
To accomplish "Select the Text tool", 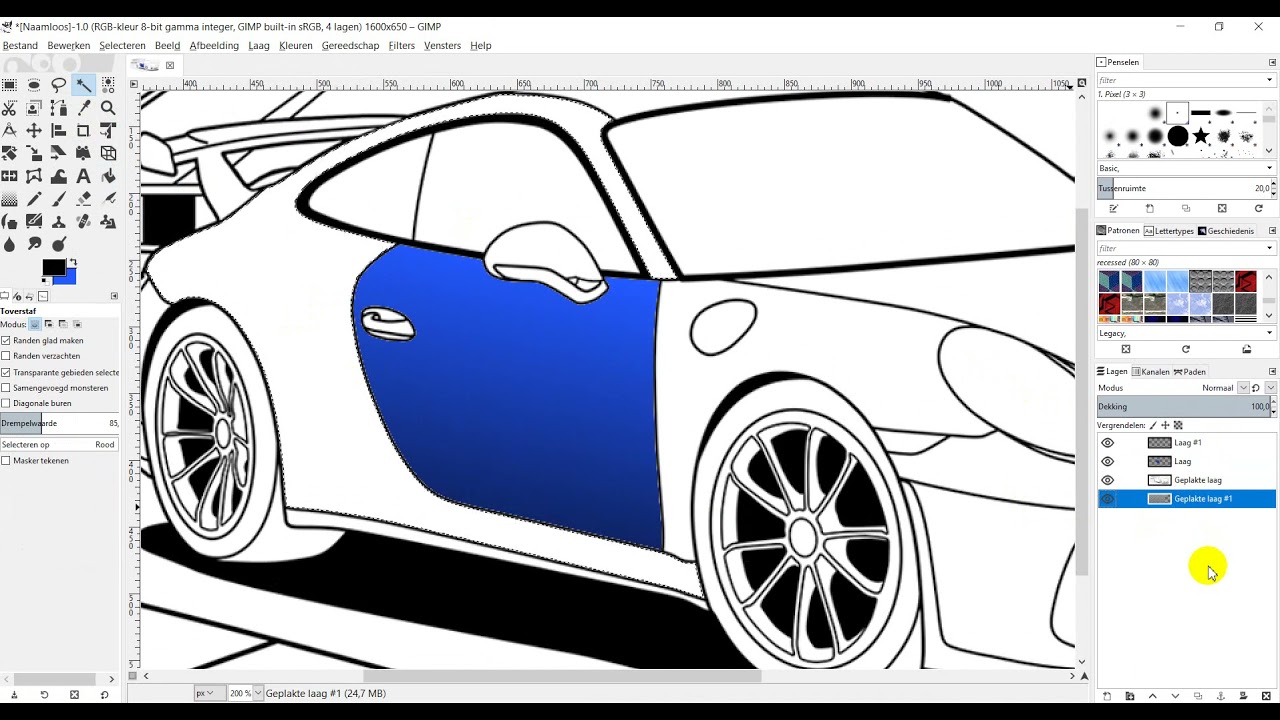I will click(83, 176).
